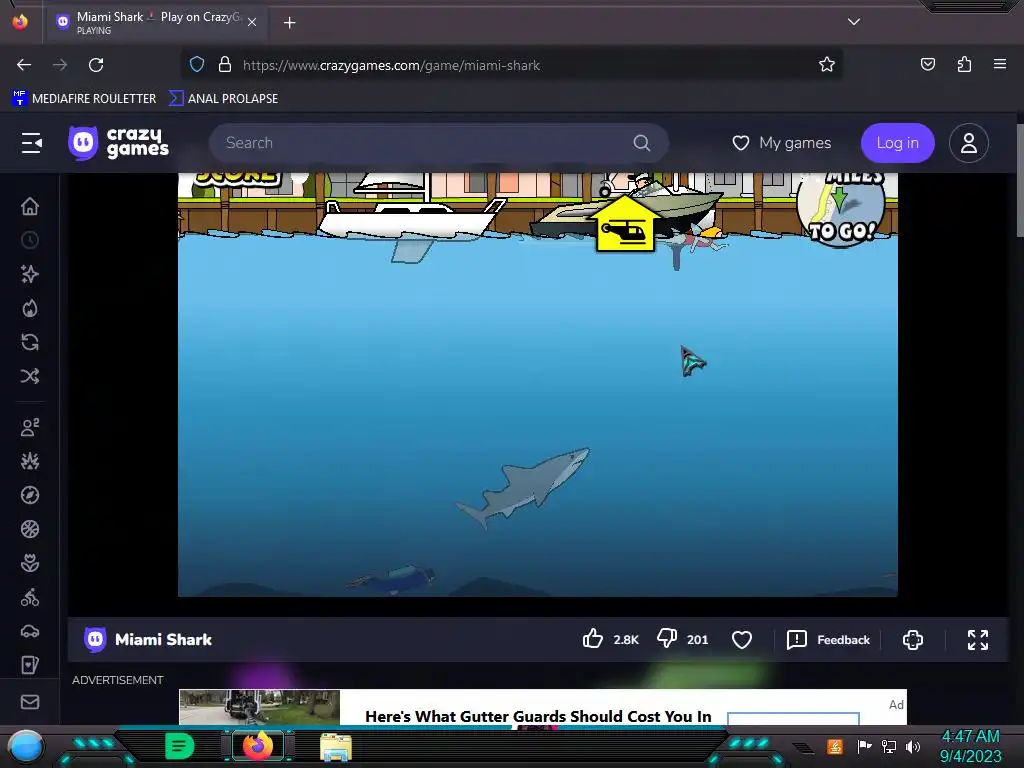Bookmark this page with the star
1024x768 pixels.
827,65
